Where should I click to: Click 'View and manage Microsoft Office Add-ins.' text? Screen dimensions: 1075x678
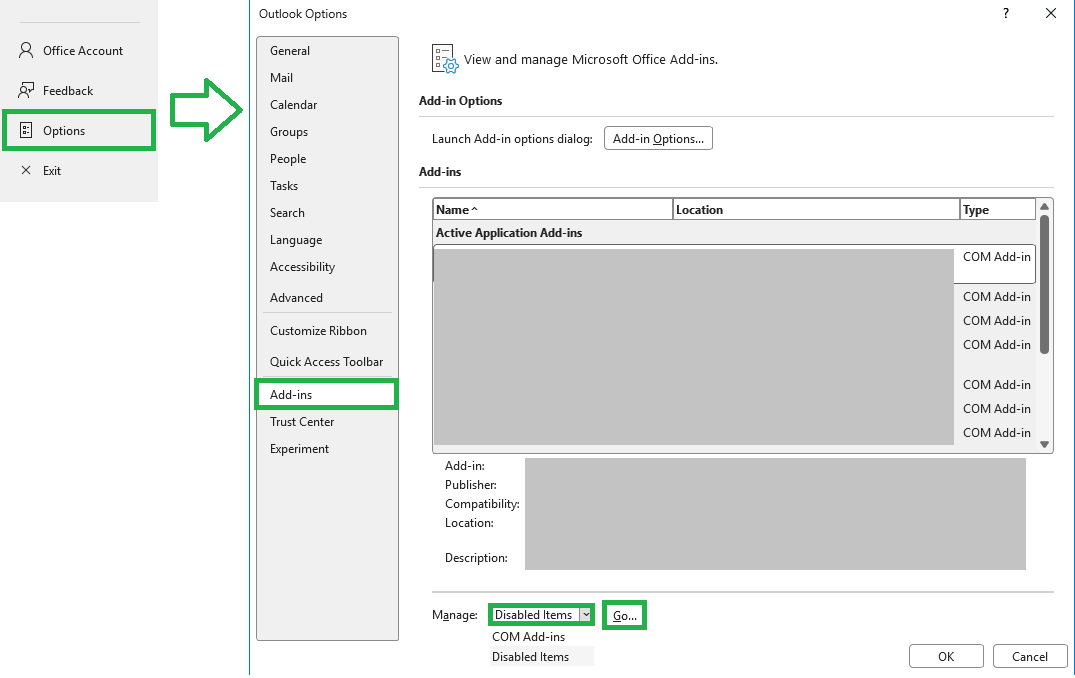590,60
